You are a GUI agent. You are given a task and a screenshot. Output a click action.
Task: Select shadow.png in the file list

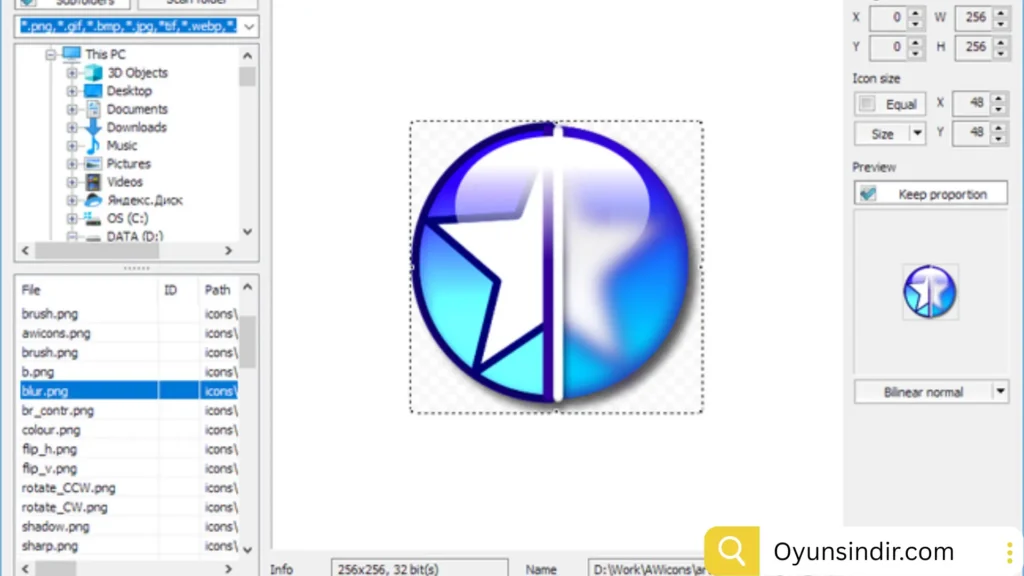(56, 526)
